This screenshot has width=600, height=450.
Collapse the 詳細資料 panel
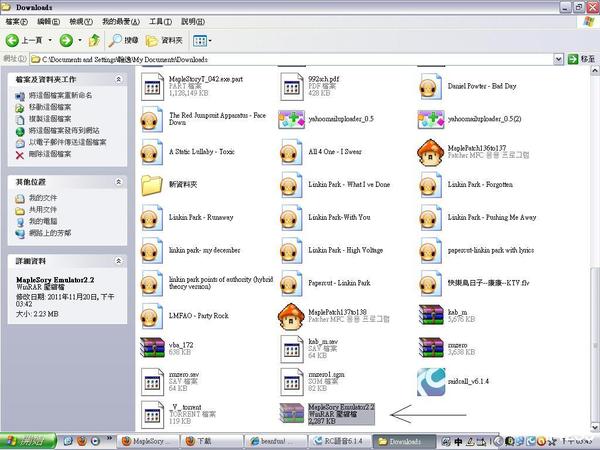pyautogui.click(x=117, y=259)
